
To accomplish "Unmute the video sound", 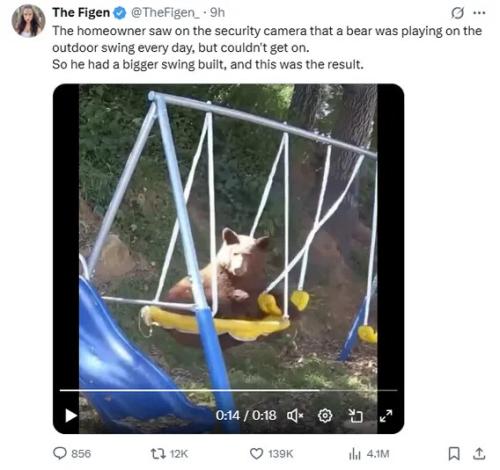I will [x=295, y=416].
